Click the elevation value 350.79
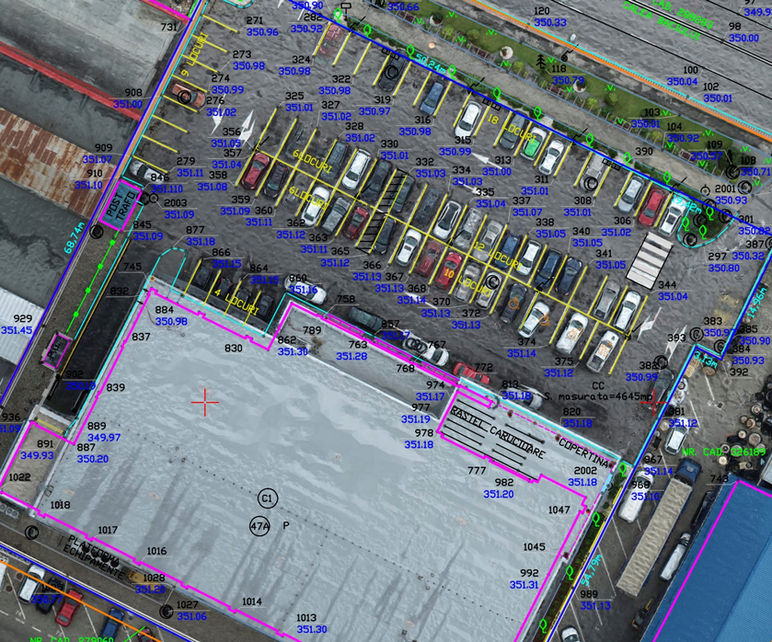772x642 pixels. (568, 80)
